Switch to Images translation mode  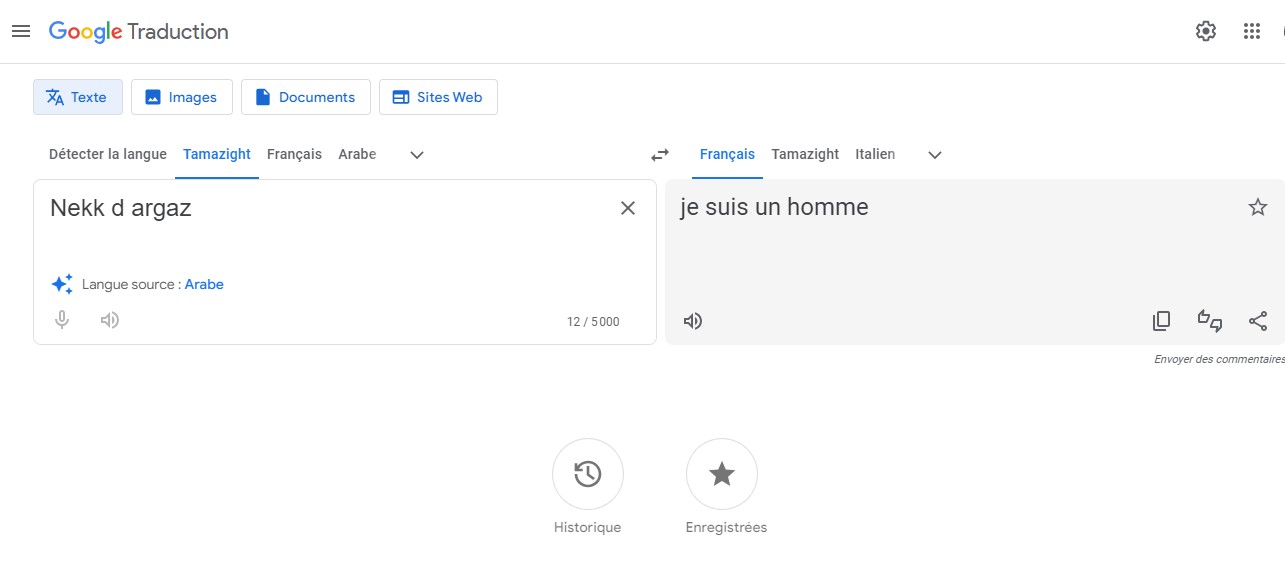coord(182,97)
